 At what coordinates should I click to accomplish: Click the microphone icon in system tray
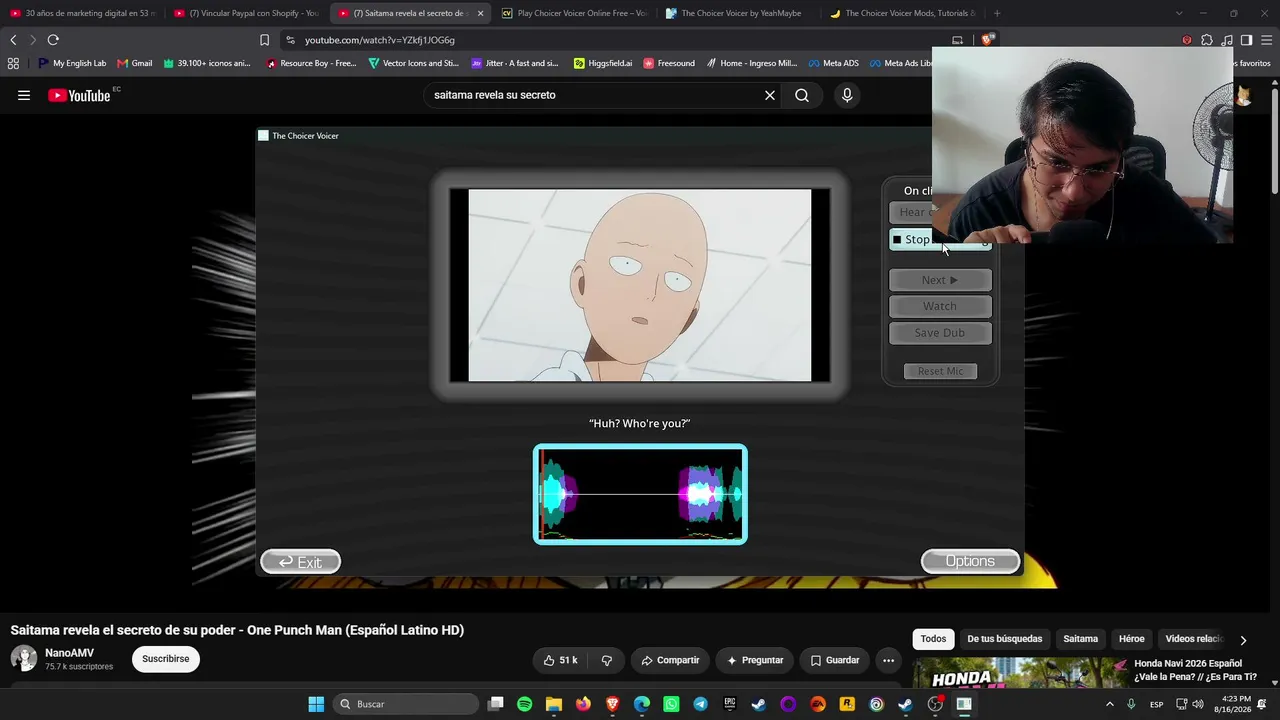1131,704
